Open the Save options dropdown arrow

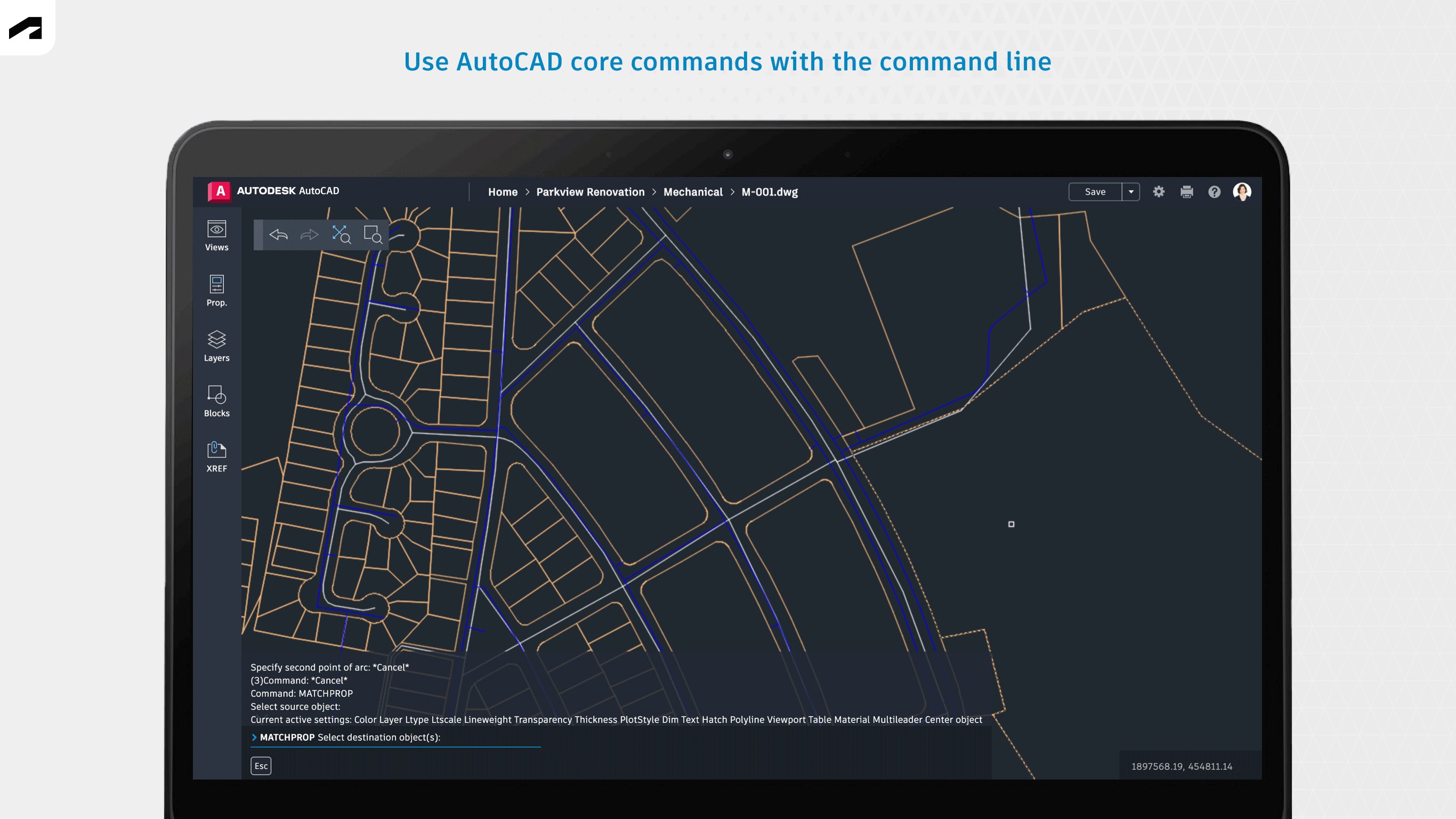pos(1131,192)
